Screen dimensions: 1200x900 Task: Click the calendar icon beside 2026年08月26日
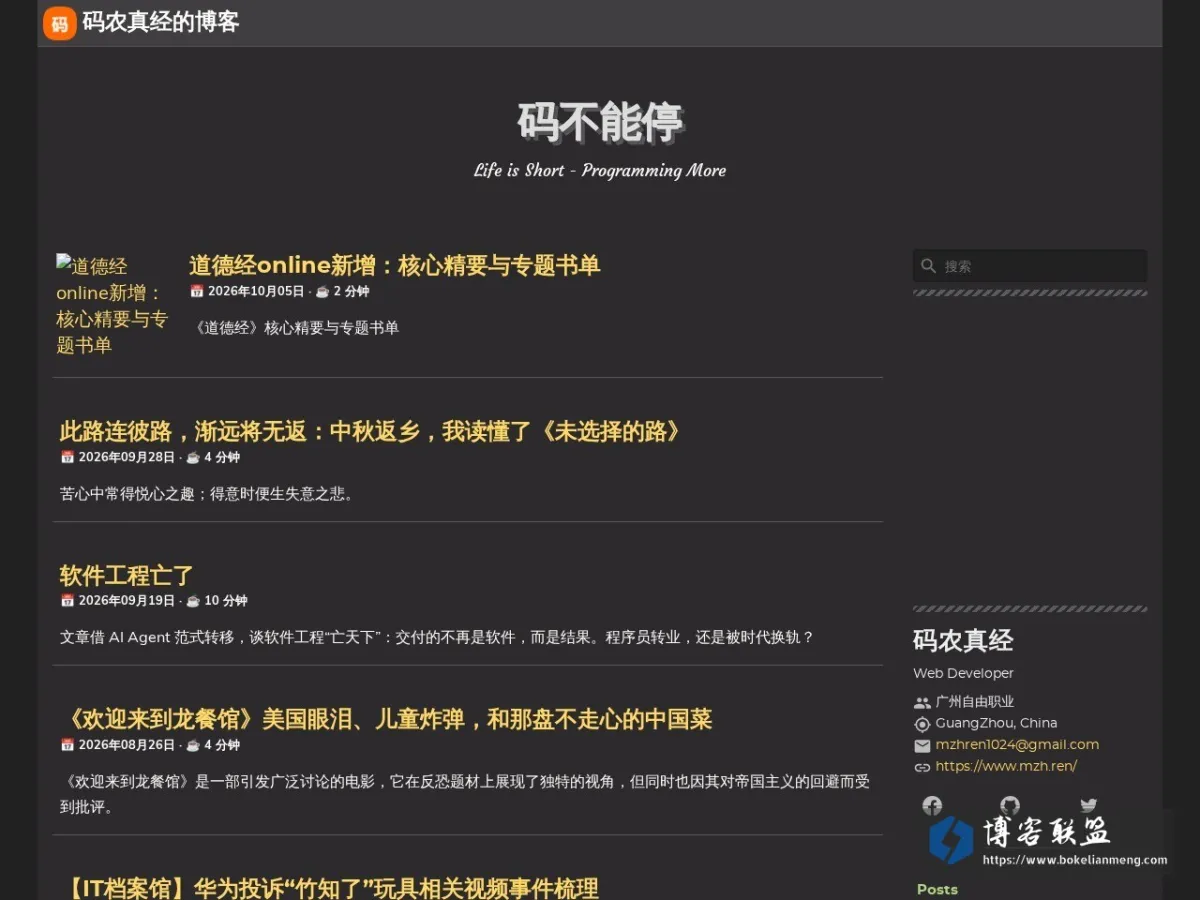[x=67, y=745]
